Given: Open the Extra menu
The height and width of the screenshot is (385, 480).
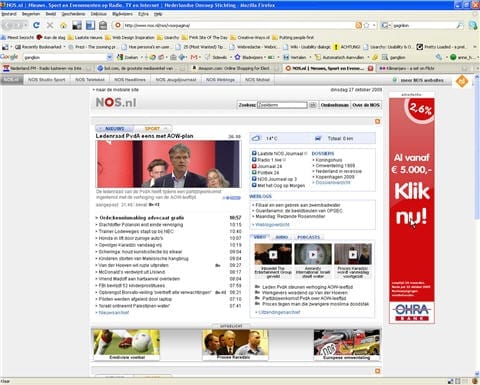Looking at the screenshot, I should (x=143, y=14).
